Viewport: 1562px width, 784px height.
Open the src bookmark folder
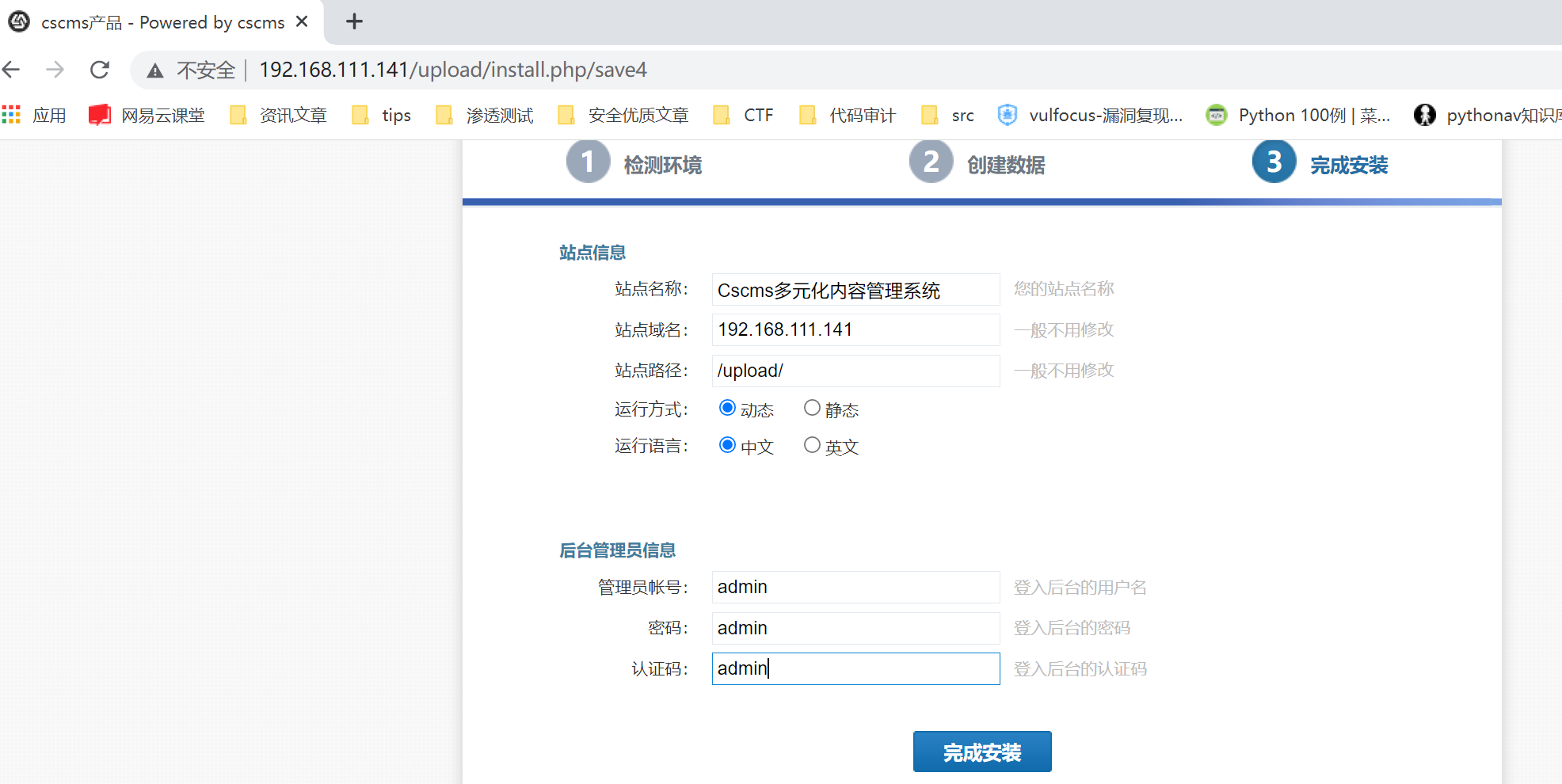948,115
